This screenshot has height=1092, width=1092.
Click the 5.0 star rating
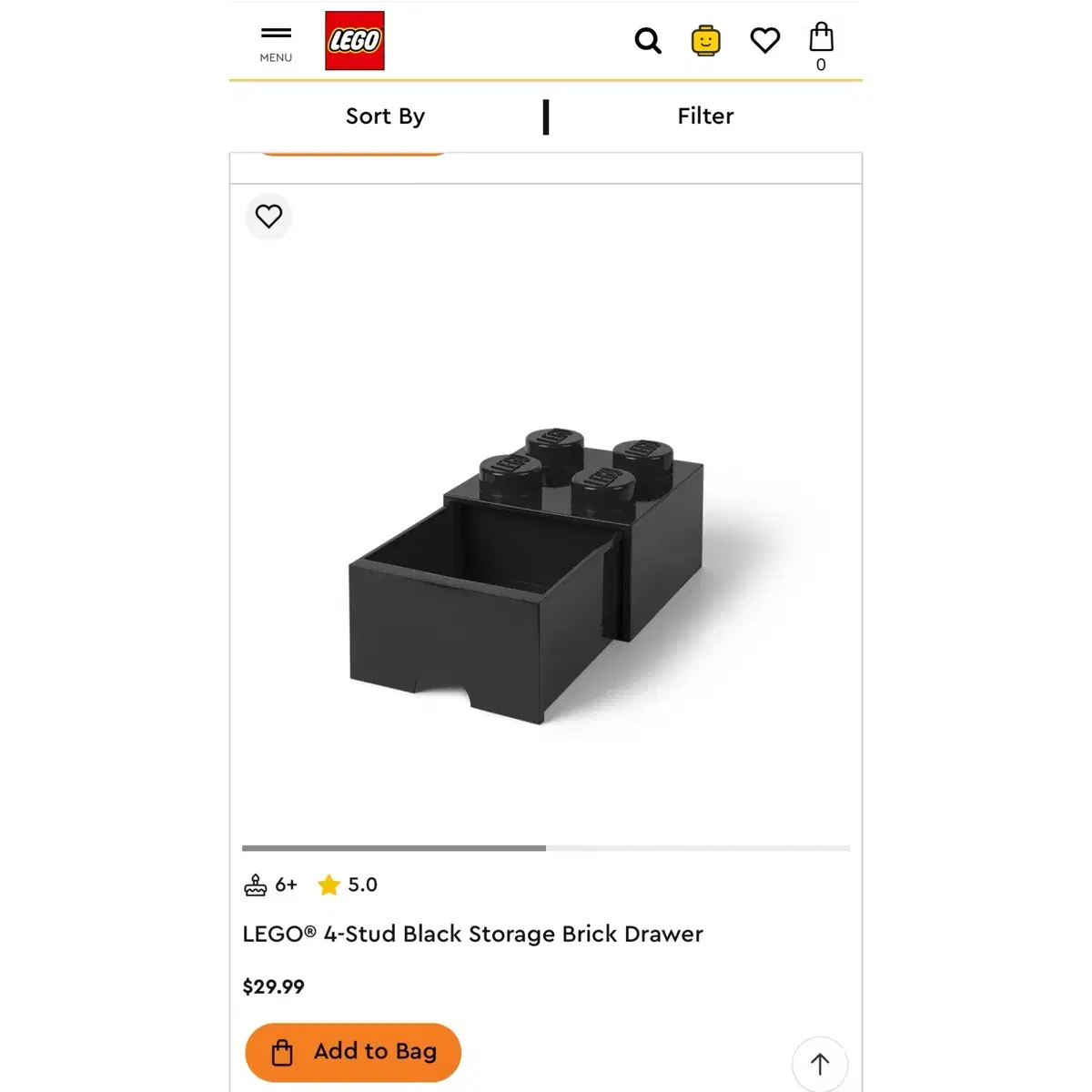[x=347, y=885]
